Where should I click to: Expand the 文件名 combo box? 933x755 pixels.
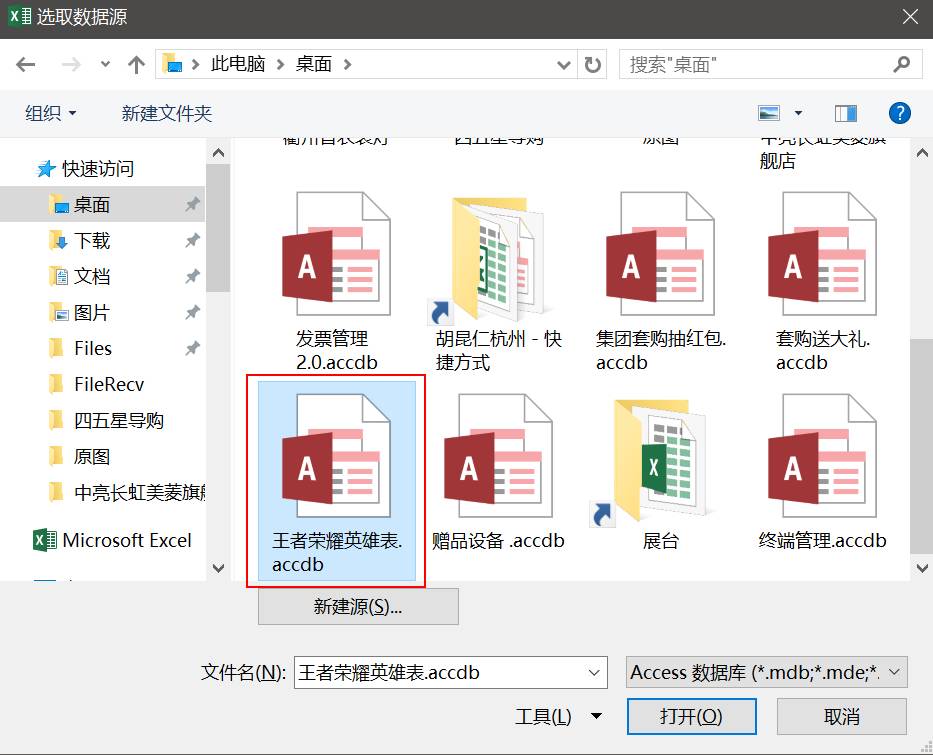(597, 672)
